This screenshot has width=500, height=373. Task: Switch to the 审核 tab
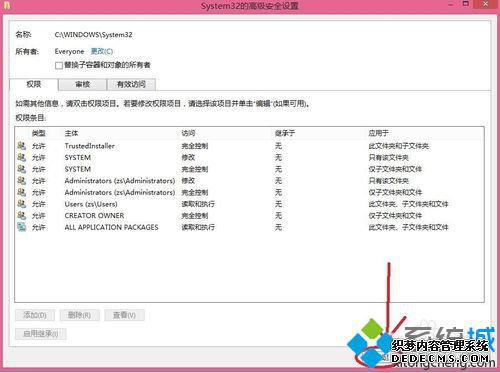(x=82, y=84)
